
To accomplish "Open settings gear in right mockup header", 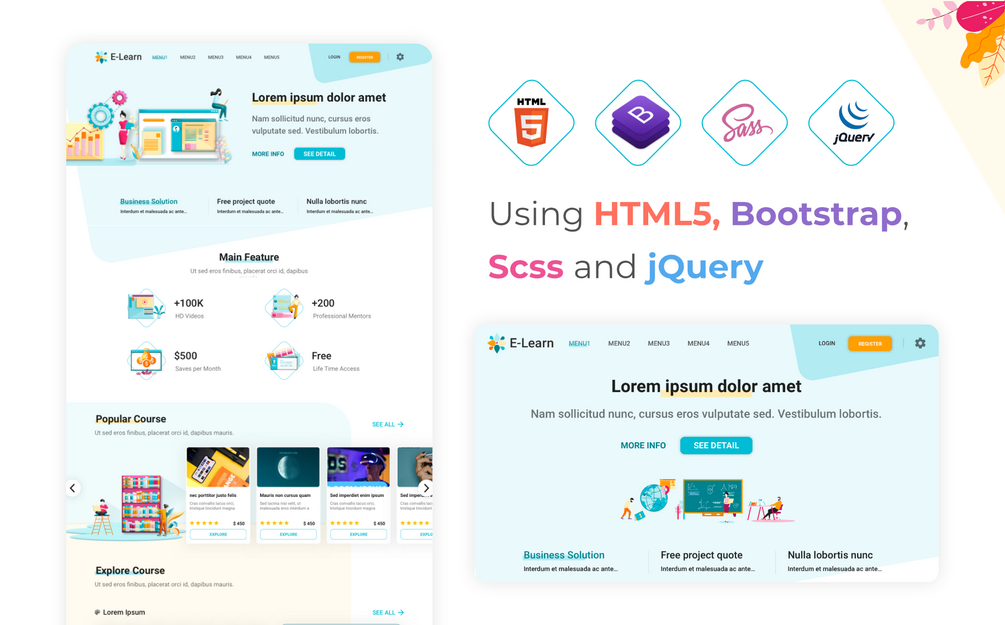I will [920, 343].
